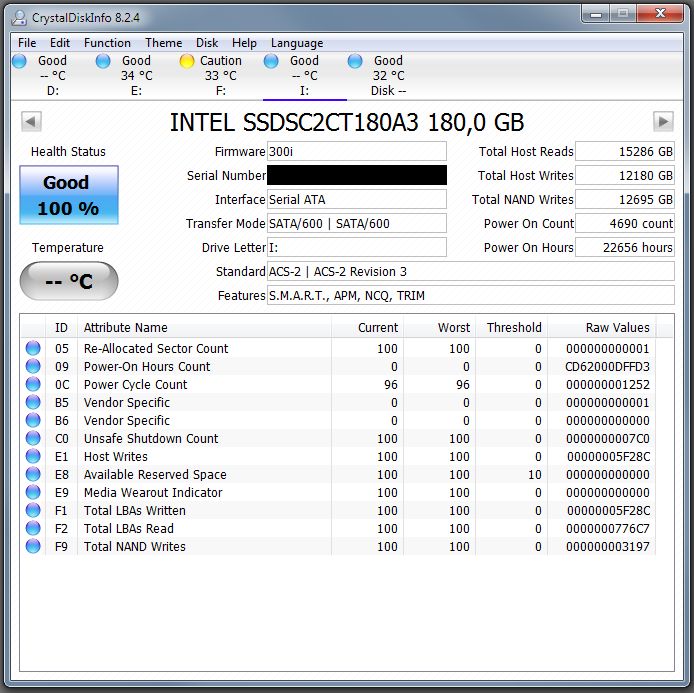Click status orb for B6 Vendor Specific
The width and height of the screenshot is (694, 693).
point(33,420)
